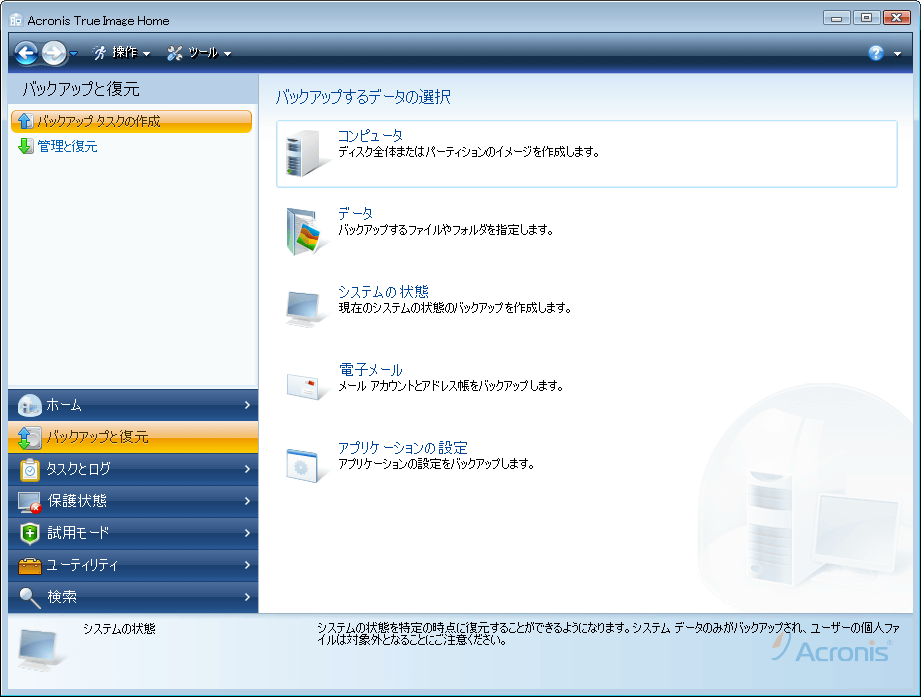Click the orange toolbox icon for ユーティリティ
This screenshot has width=921, height=697.
coord(29,565)
